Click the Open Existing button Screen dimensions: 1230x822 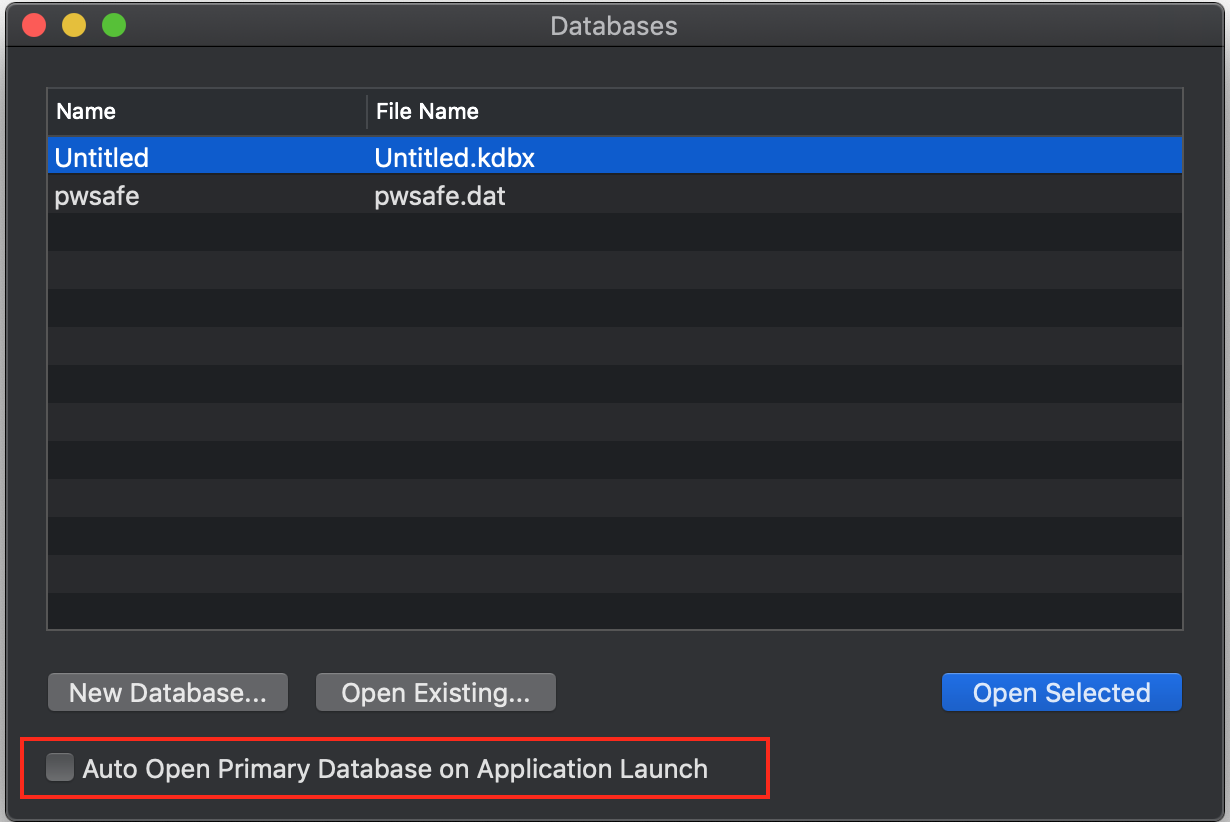click(435, 691)
